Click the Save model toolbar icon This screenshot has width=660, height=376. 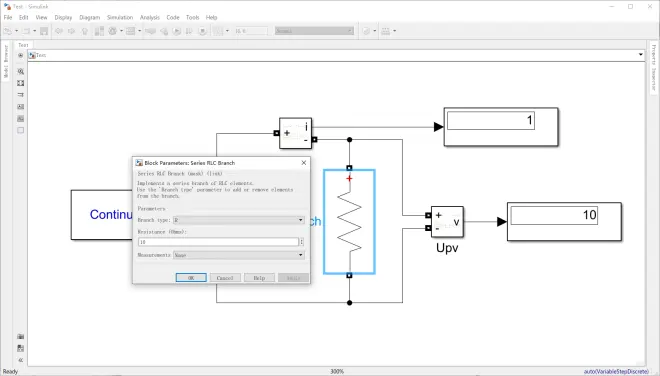coord(44,31)
